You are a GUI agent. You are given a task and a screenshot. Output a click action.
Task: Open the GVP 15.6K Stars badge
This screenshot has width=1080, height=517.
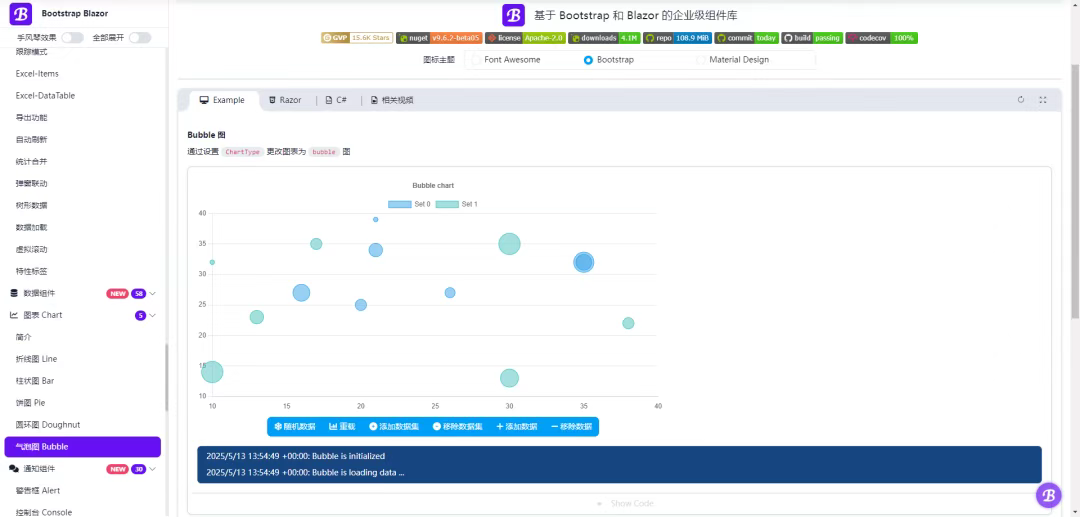357,38
